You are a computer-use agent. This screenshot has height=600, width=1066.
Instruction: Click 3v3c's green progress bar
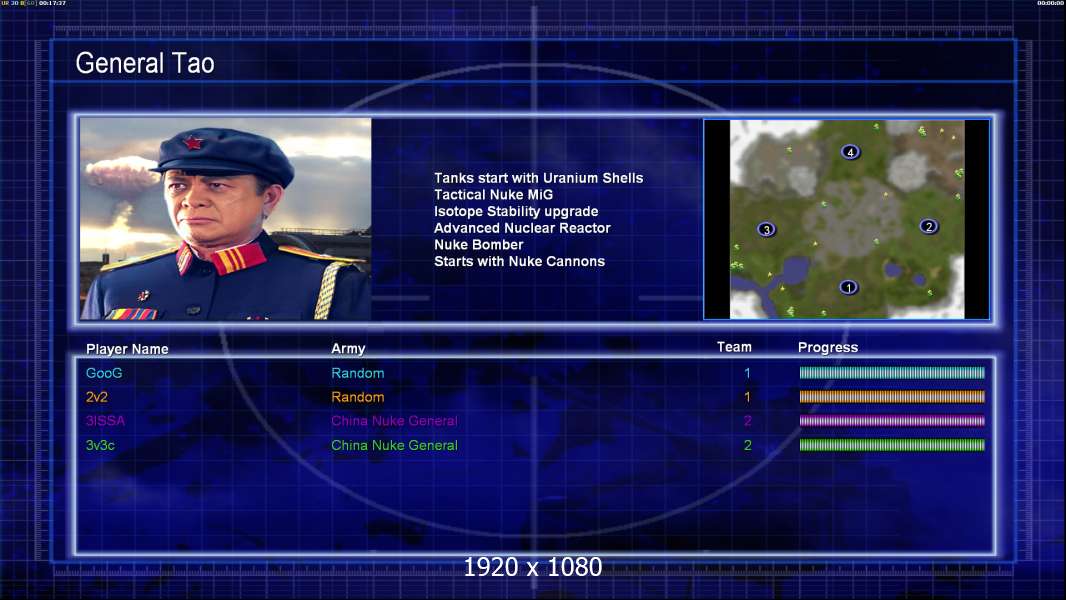[x=892, y=445]
